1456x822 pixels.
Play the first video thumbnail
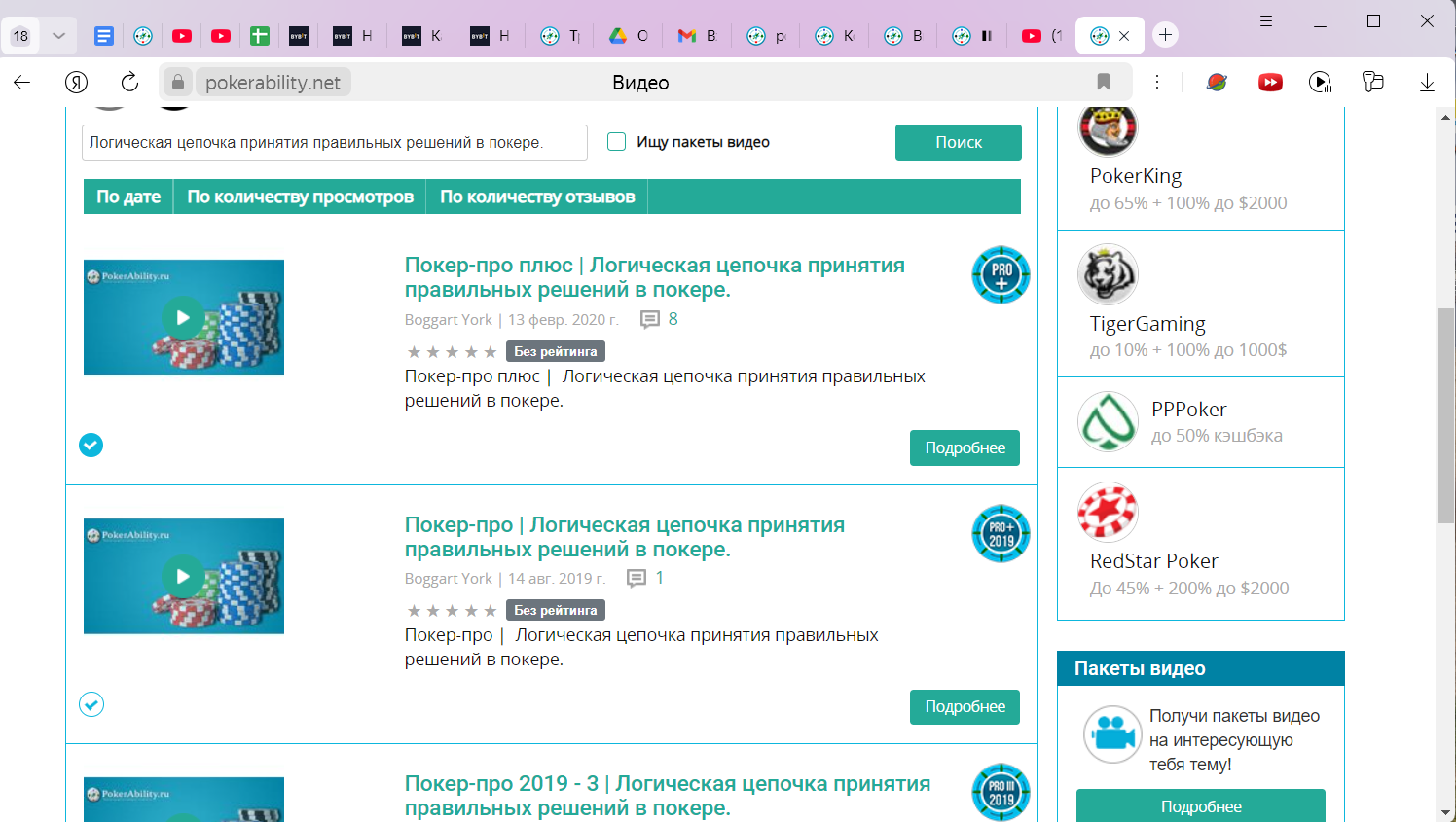click(x=183, y=317)
